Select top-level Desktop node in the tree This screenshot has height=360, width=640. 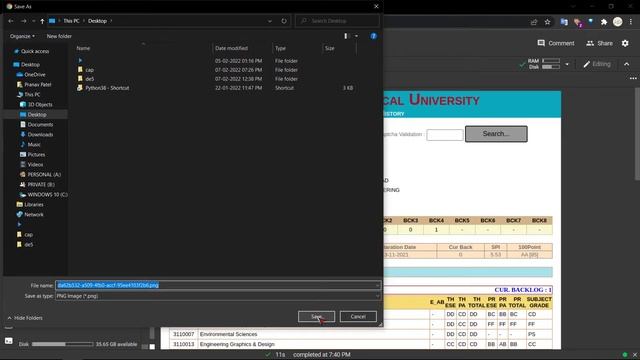click(x=30, y=64)
